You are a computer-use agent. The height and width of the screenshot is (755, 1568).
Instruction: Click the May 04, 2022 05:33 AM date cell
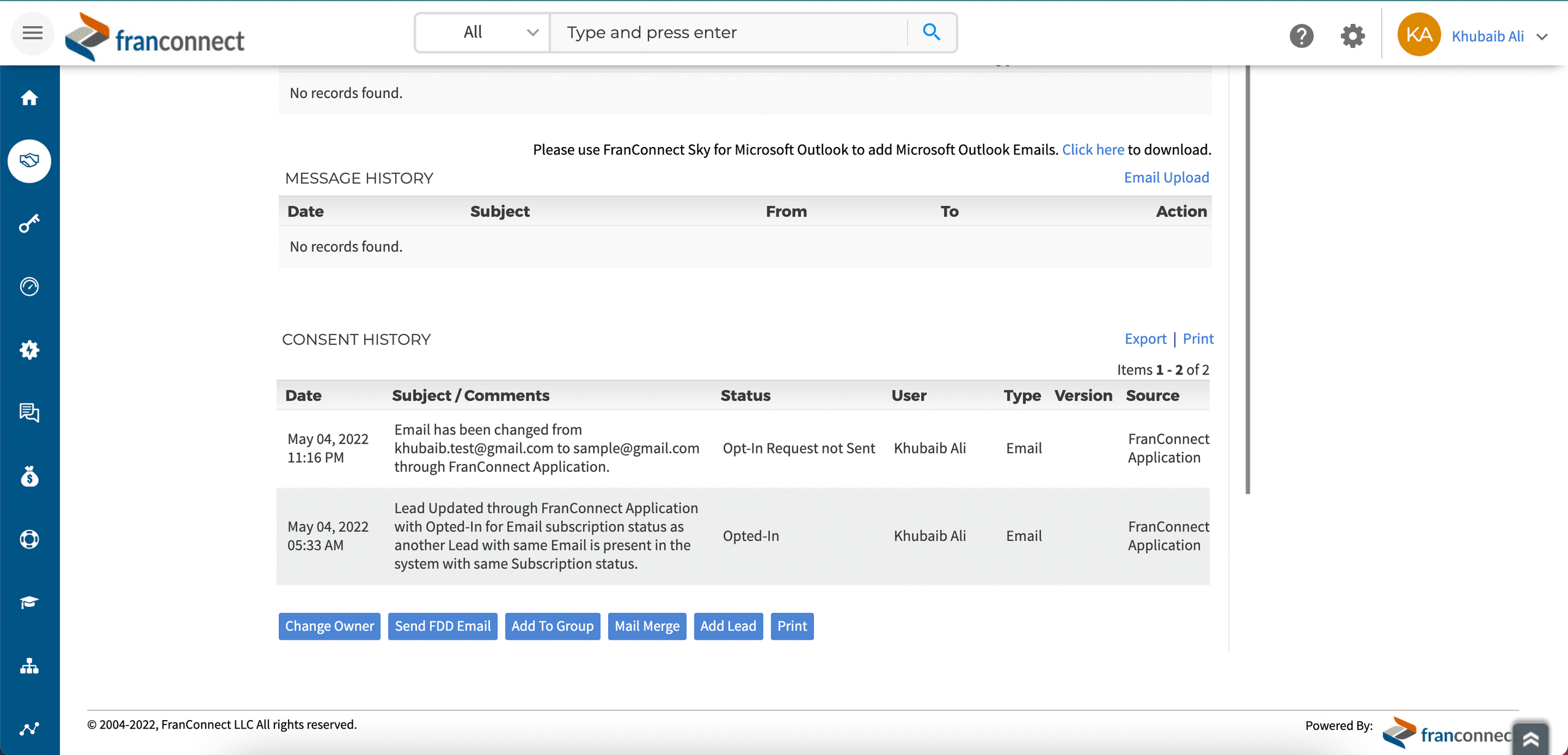pos(328,536)
